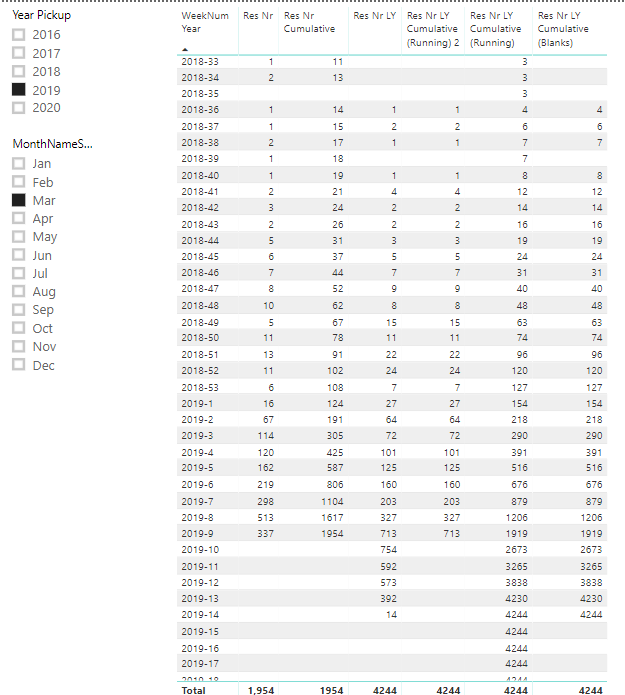This screenshot has width=625, height=695.
Task: Select the 2019-1 week row label
Action: [x=197, y=403]
